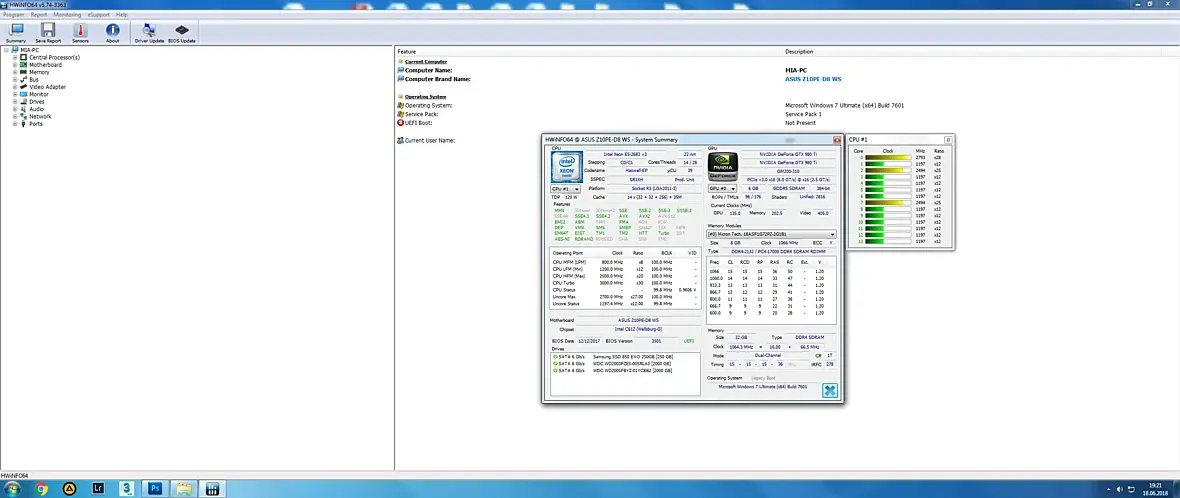Image resolution: width=1180 pixels, height=498 pixels.
Task: Expand the Central Processor(s) node
Action: click(x=14, y=57)
